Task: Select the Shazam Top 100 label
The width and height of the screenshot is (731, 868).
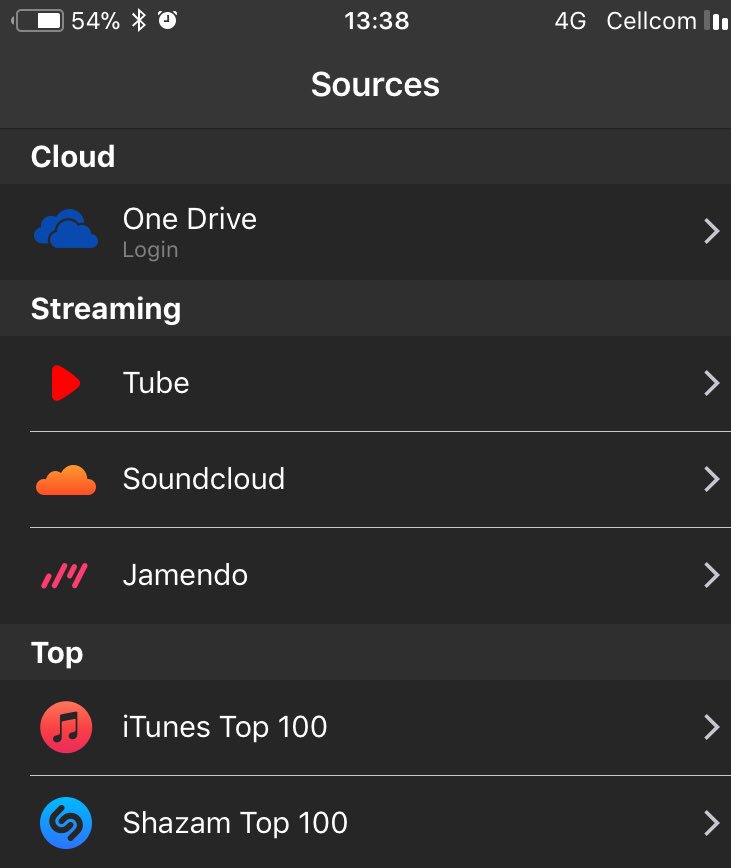Action: [x=235, y=823]
